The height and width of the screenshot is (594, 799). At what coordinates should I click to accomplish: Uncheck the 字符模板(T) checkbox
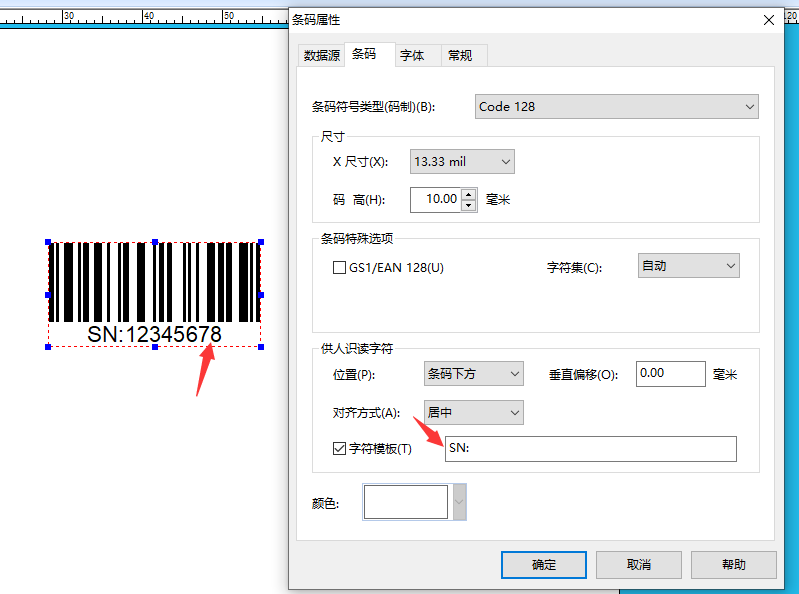tap(339, 448)
